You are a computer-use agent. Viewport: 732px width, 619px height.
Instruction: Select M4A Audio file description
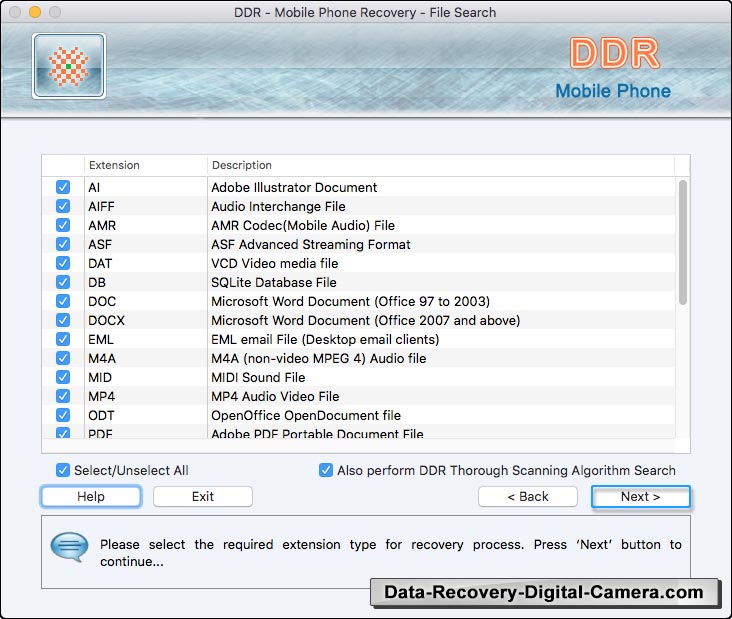(x=319, y=358)
